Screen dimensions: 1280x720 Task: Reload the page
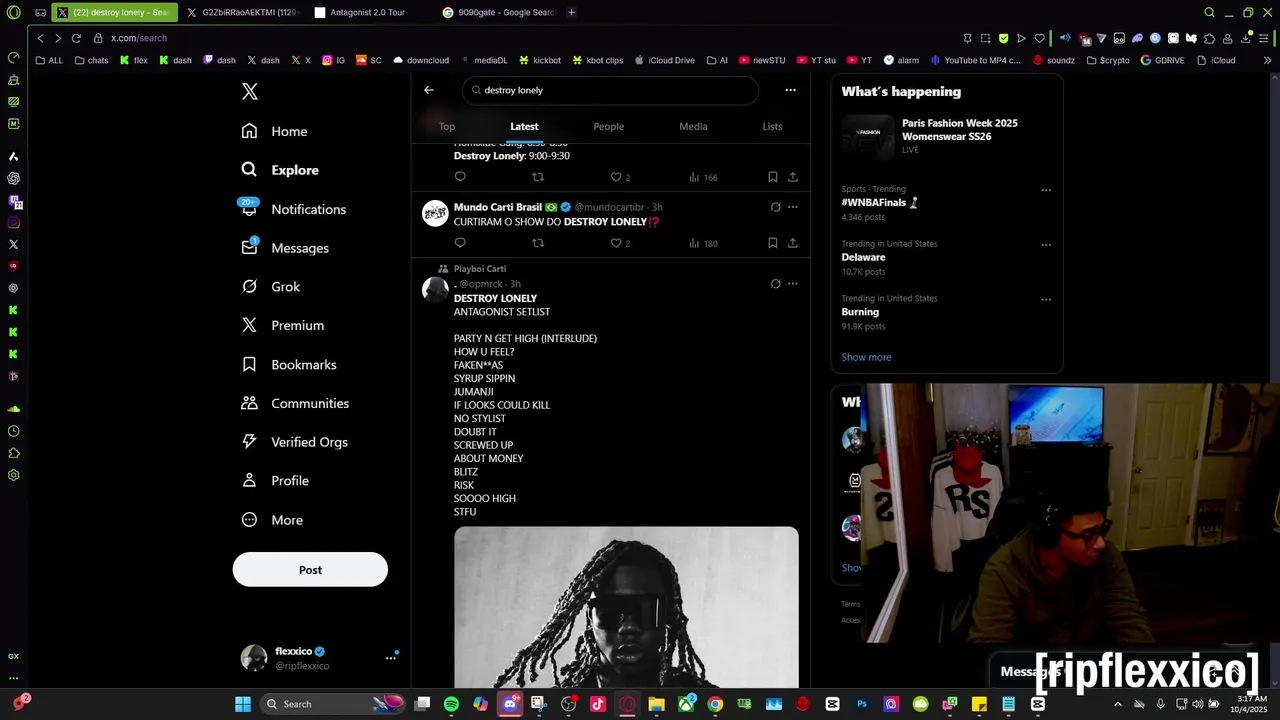tap(76, 38)
